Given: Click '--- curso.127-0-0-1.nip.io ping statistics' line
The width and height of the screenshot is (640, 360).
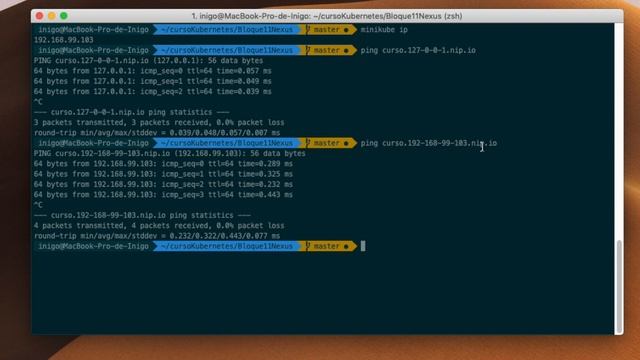Looking at the screenshot, I should tap(131, 112).
